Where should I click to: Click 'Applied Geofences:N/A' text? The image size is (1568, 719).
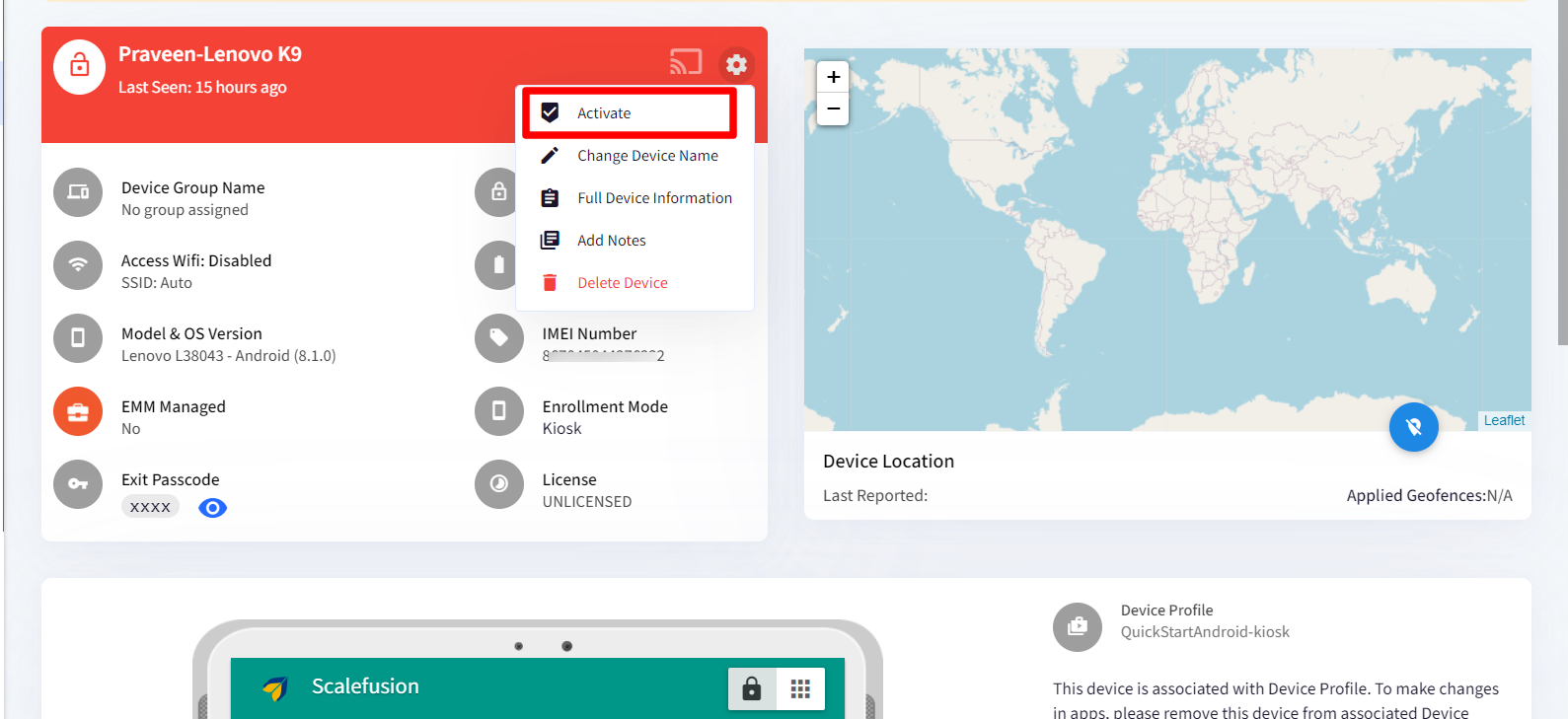[x=1429, y=496]
